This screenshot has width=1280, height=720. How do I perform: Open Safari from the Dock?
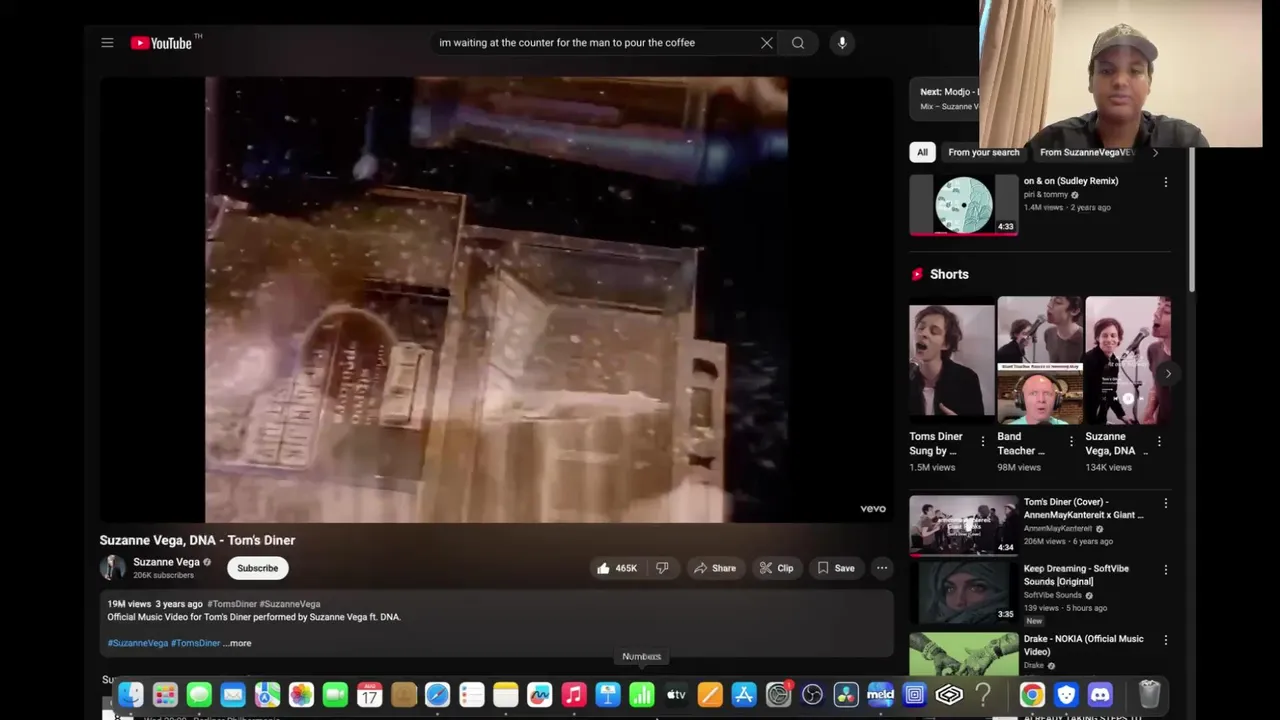click(437, 694)
